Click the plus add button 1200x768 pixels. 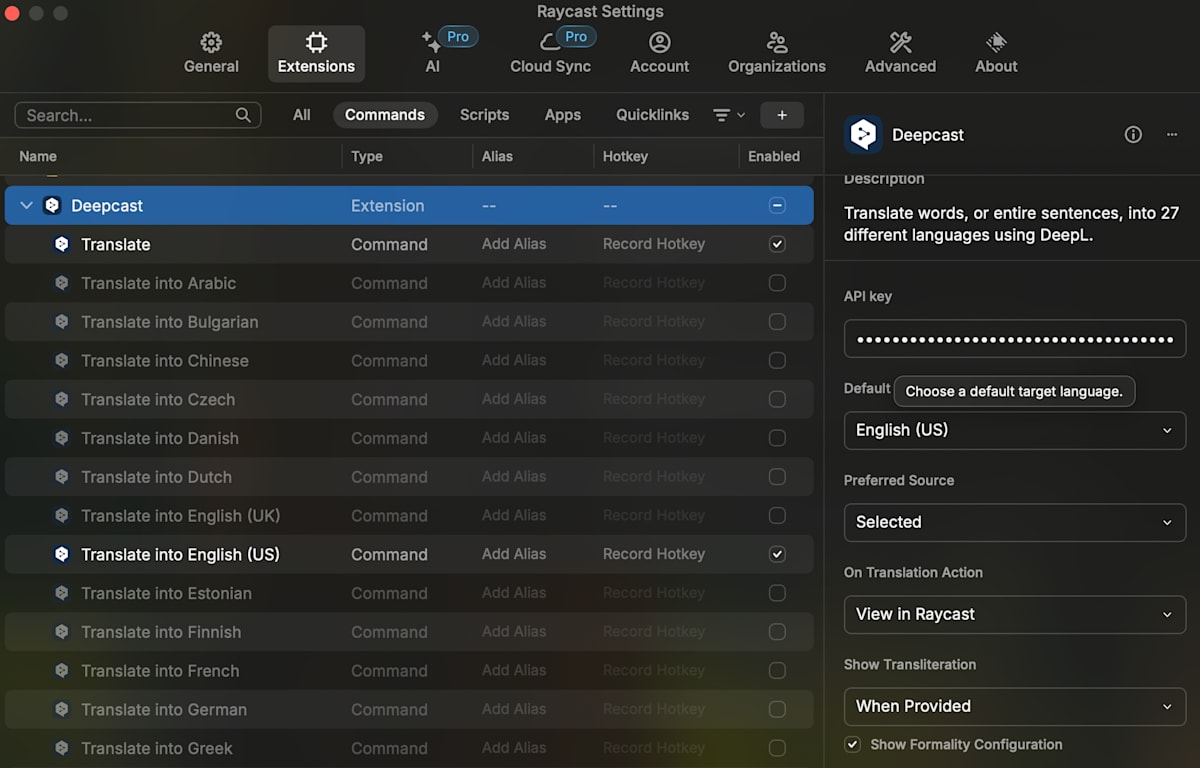pos(782,115)
